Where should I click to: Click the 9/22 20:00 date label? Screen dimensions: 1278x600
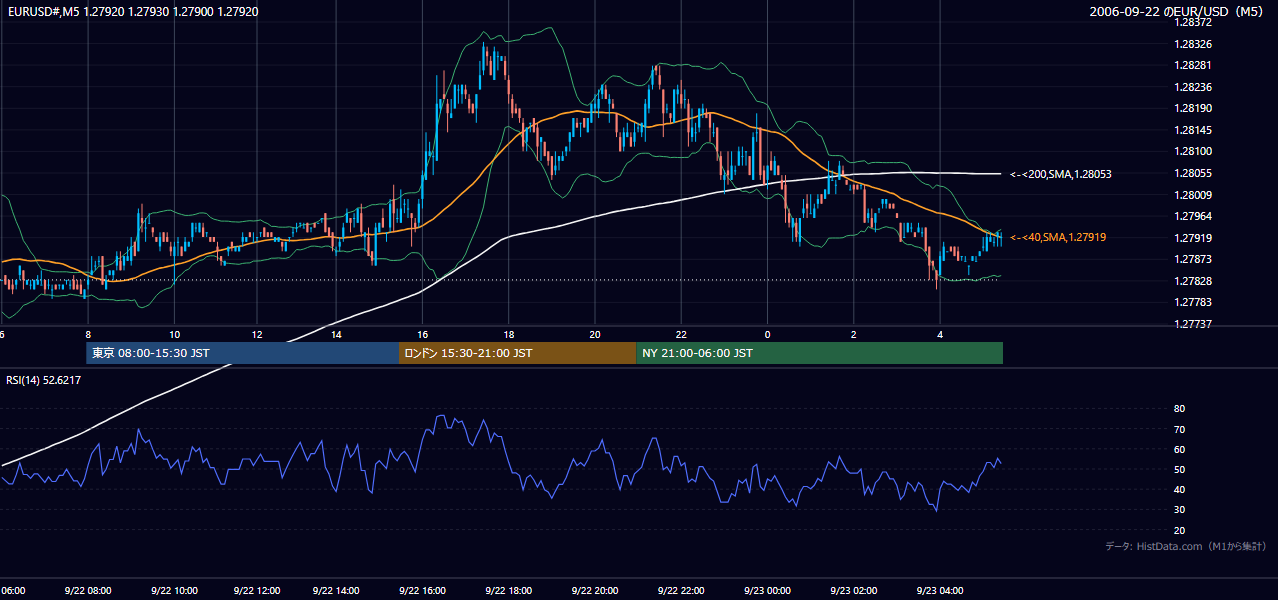(594, 591)
